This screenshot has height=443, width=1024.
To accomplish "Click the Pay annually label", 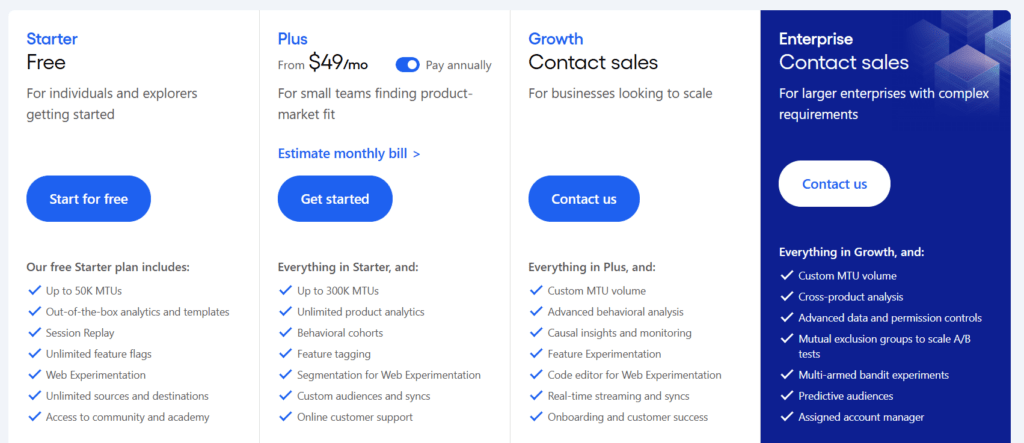I will pos(458,65).
